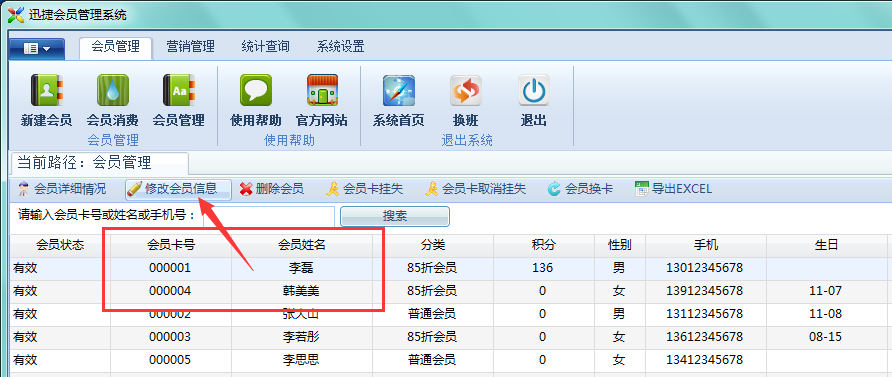Sort by 性别 column header

(x=620, y=246)
